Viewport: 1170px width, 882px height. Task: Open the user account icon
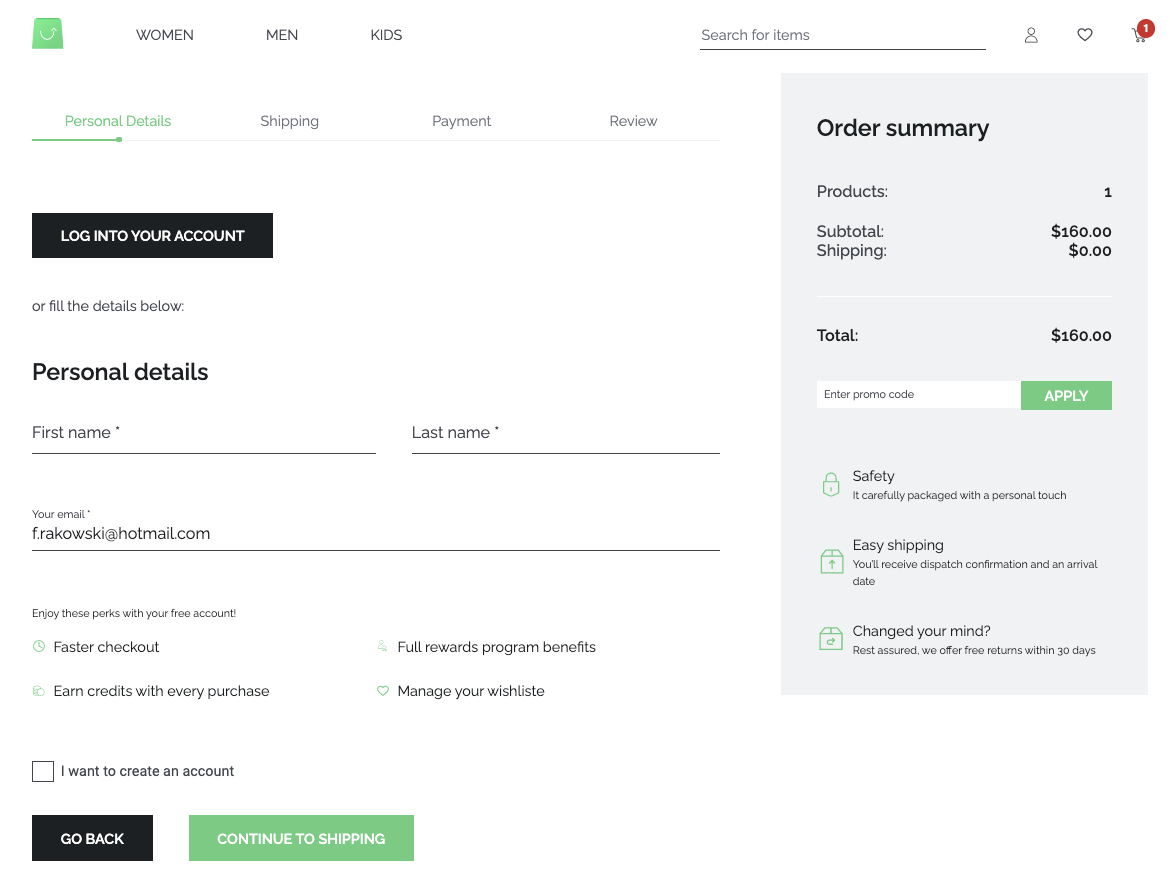1030,35
